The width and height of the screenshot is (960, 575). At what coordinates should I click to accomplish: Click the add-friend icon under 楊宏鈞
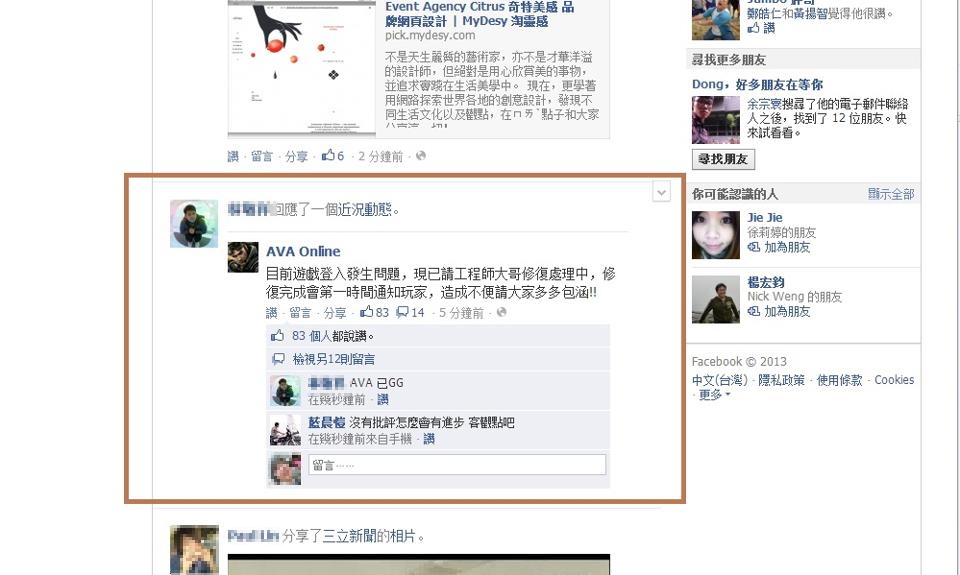[754, 311]
